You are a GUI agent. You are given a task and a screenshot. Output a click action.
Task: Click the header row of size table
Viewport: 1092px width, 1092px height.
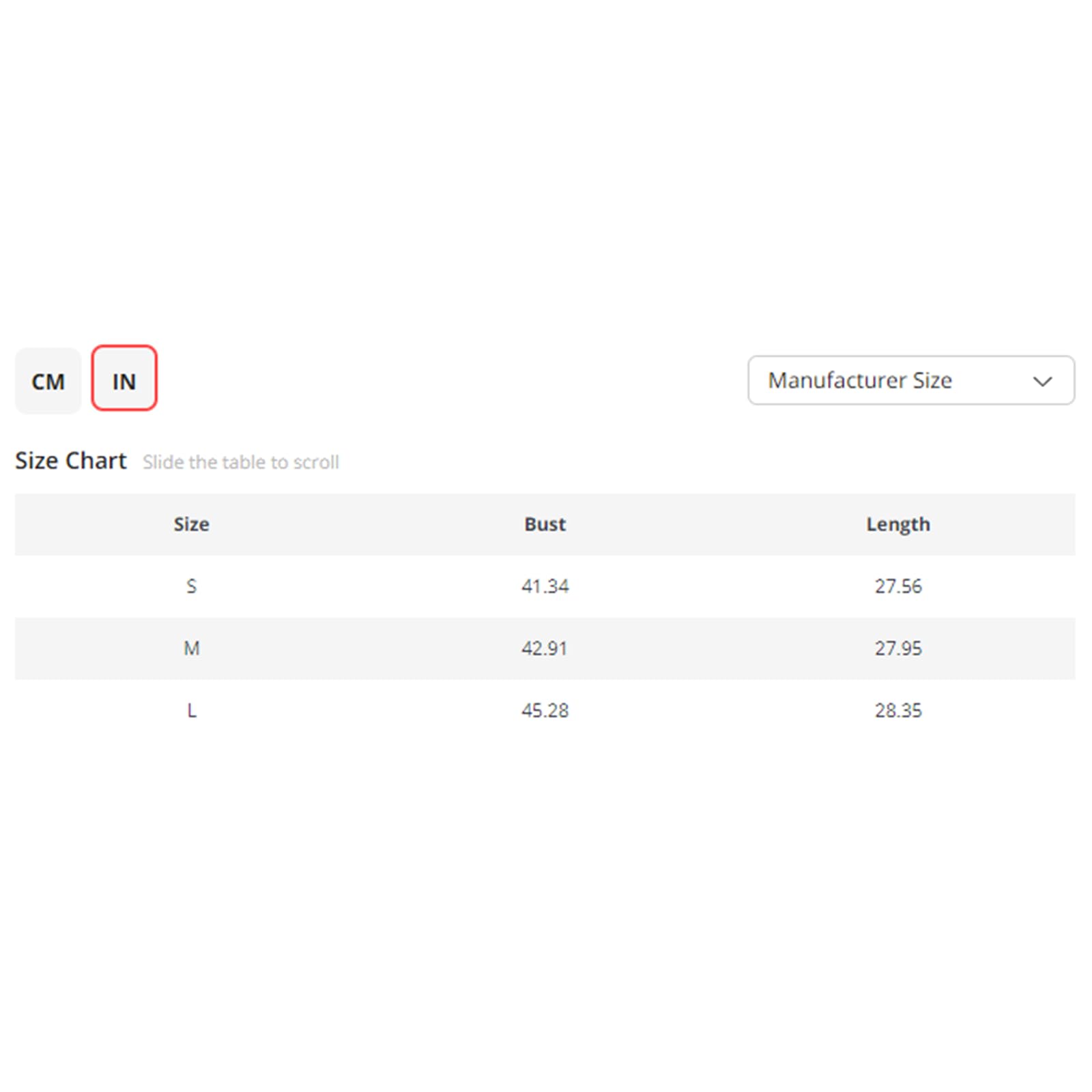(x=545, y=524)
